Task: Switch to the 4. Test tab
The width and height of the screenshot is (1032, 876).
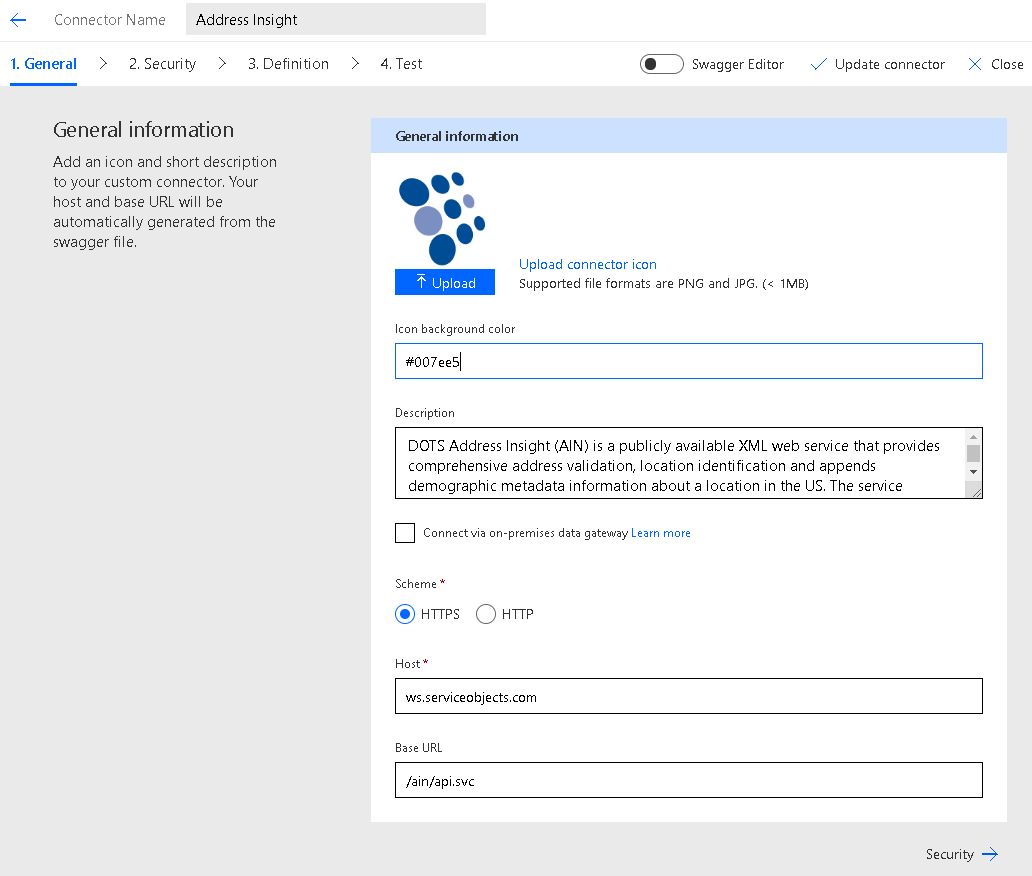Action: coord(401,64)
